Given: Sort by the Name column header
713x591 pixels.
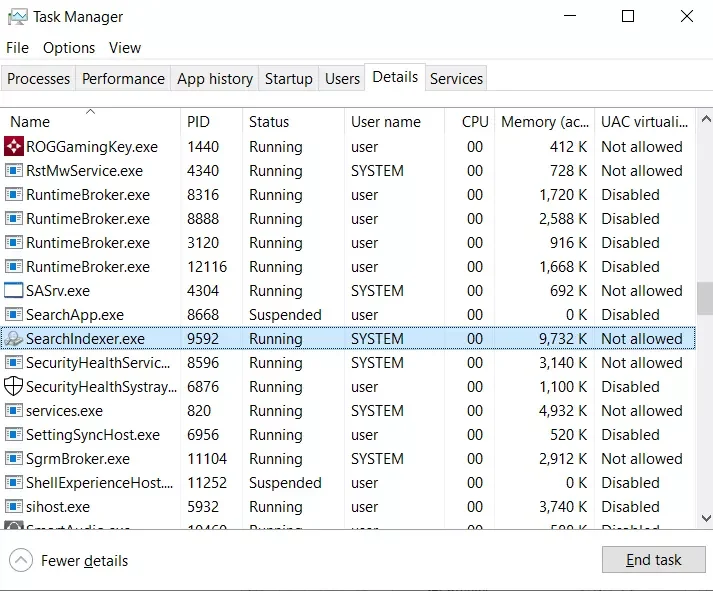Looking at the screenshot, I should (x=90, y=121).
